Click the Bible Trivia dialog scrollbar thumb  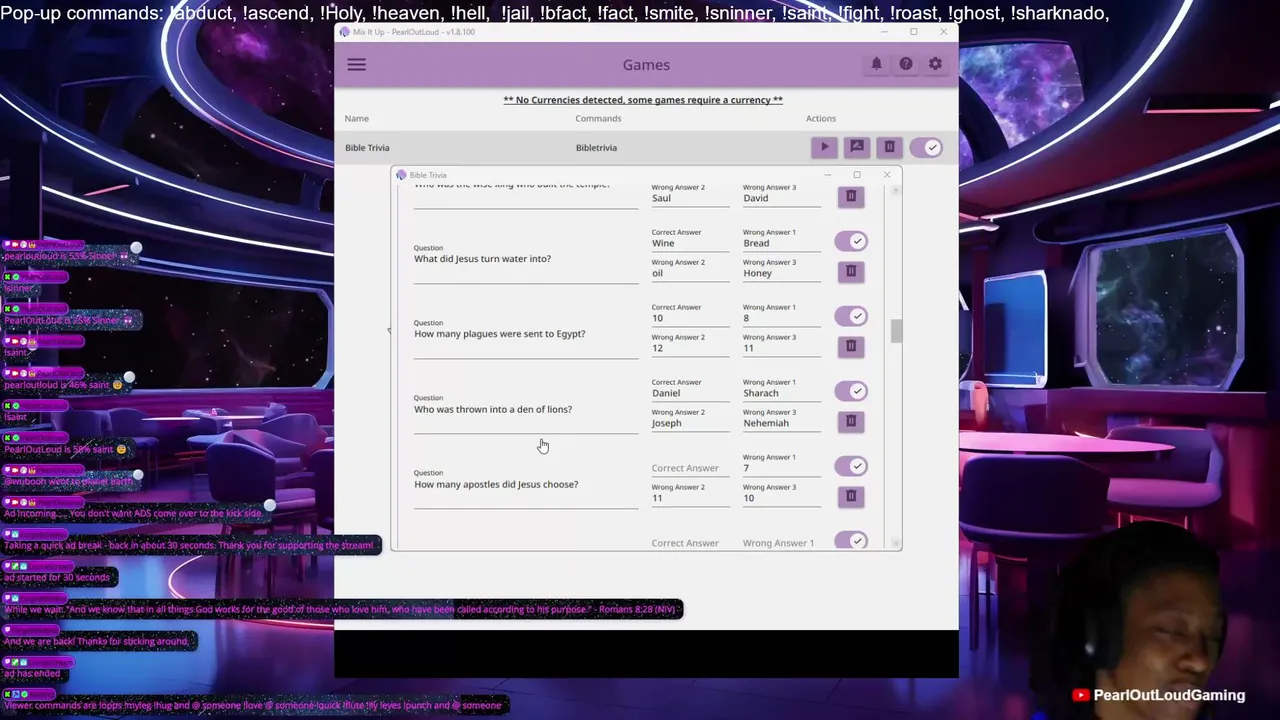click(896, 331)
